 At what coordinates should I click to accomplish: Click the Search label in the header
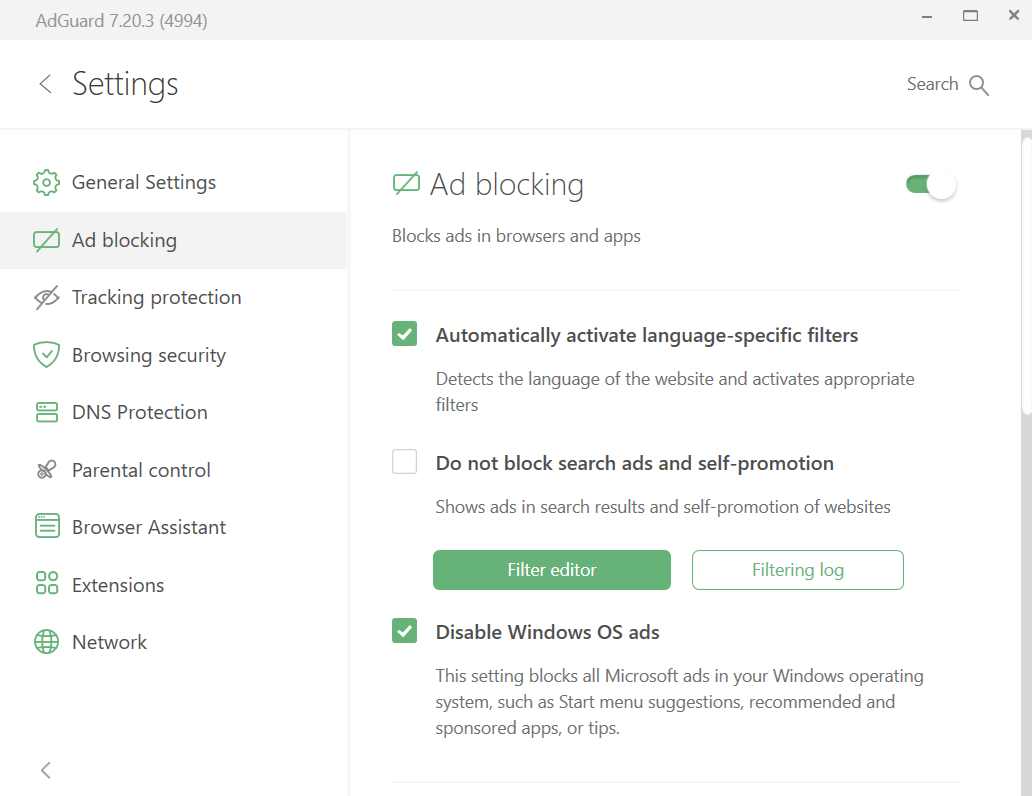(932, 84)
